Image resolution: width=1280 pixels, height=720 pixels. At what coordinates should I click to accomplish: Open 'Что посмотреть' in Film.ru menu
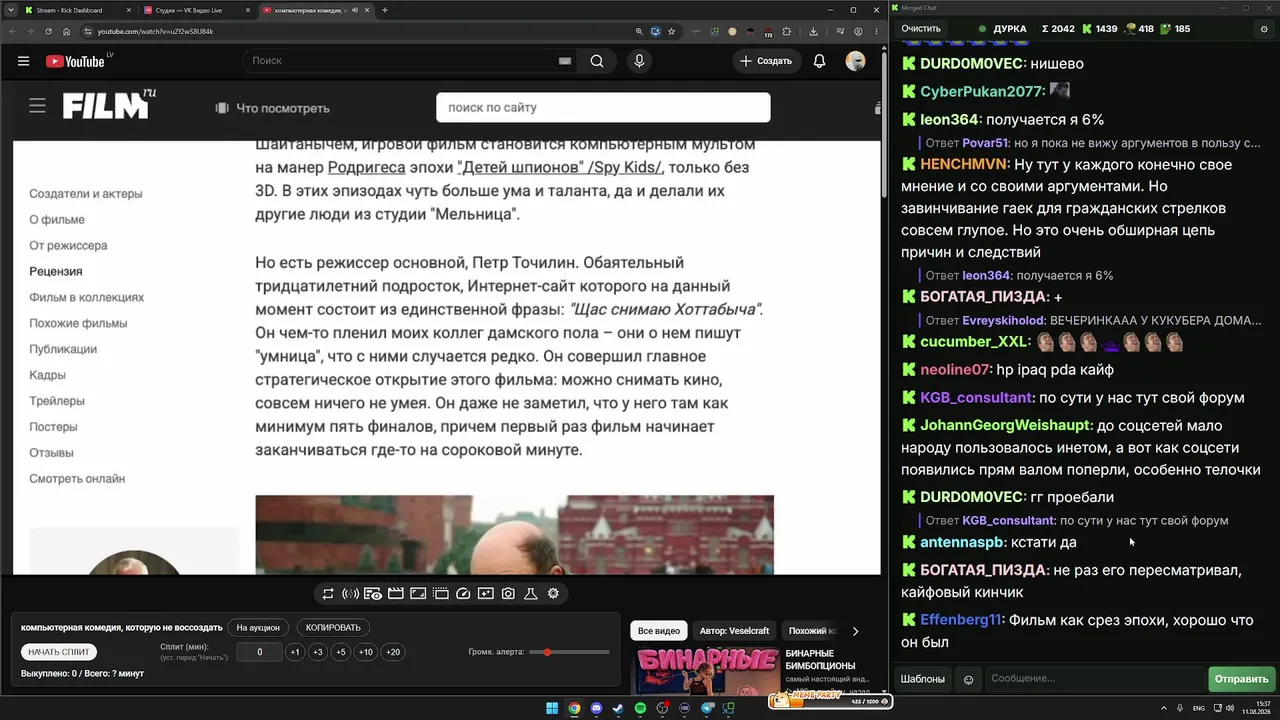point(273,108)
